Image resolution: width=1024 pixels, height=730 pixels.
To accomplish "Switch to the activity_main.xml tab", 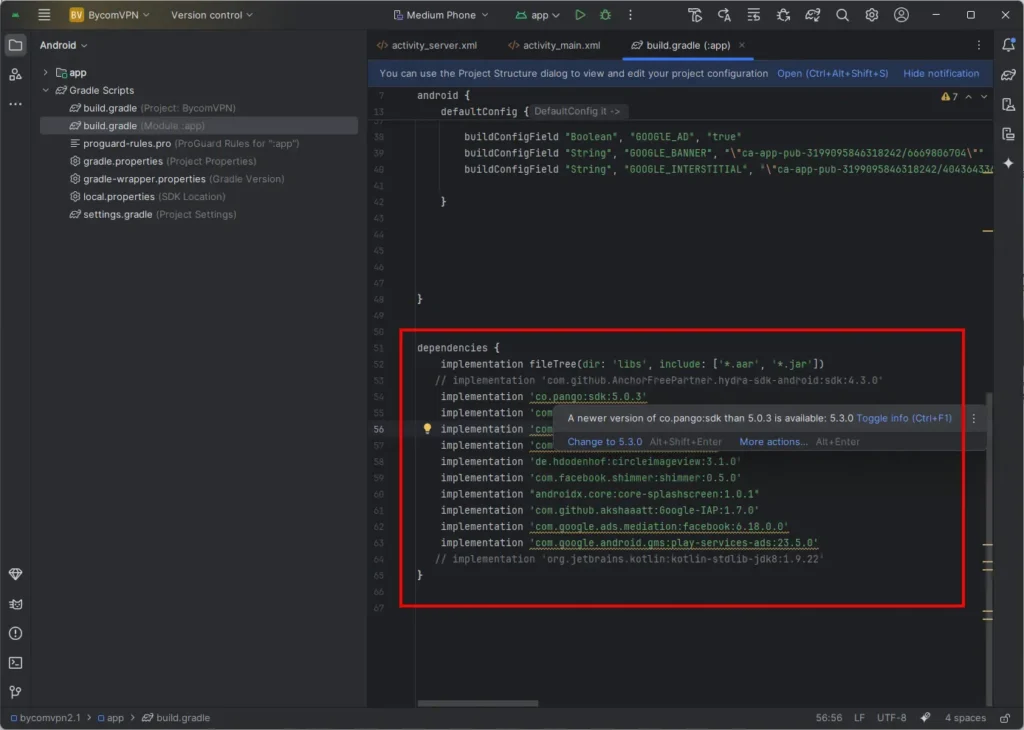I will pyautogui.click(x=554, y=45).
